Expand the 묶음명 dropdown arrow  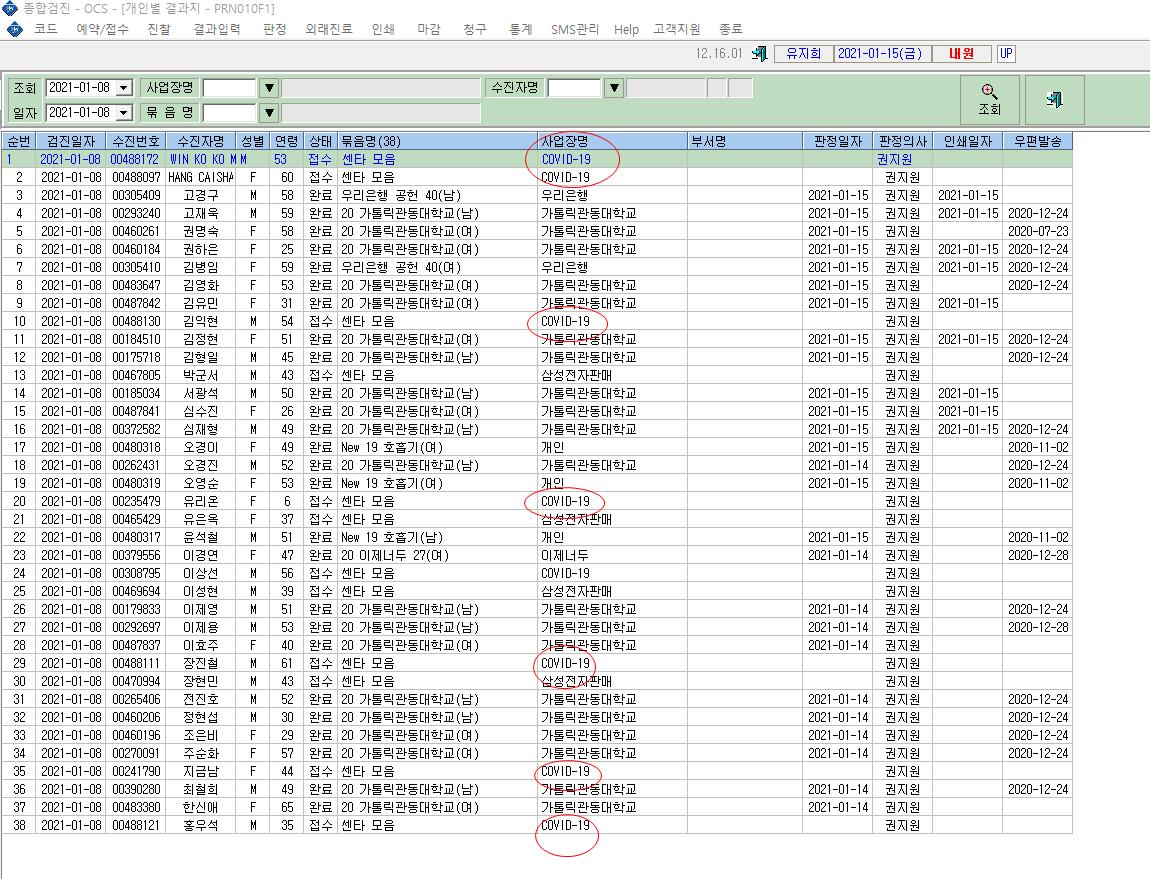pyautogui.click(x=269, y=113)
